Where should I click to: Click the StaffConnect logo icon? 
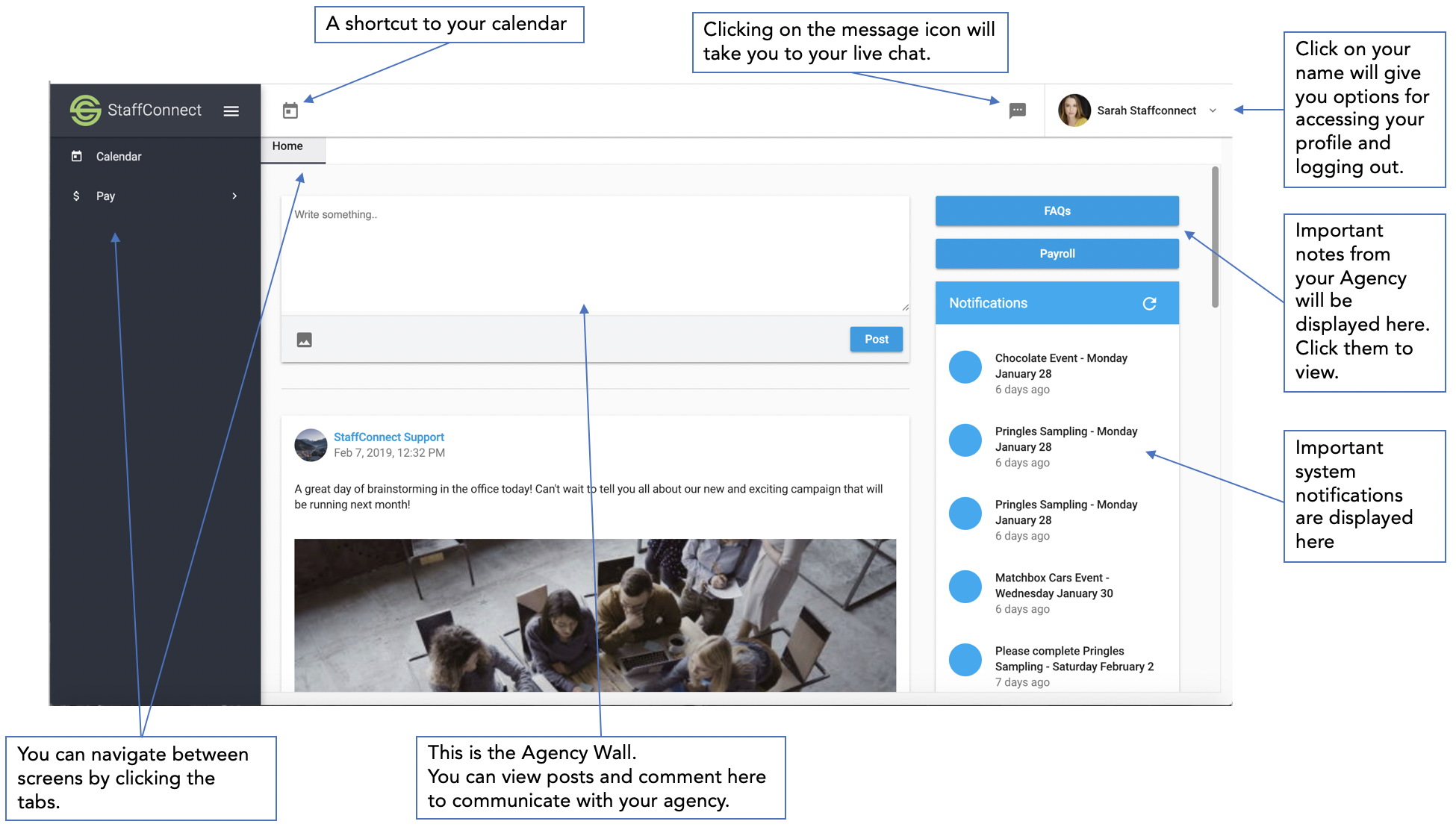(86, 110)
